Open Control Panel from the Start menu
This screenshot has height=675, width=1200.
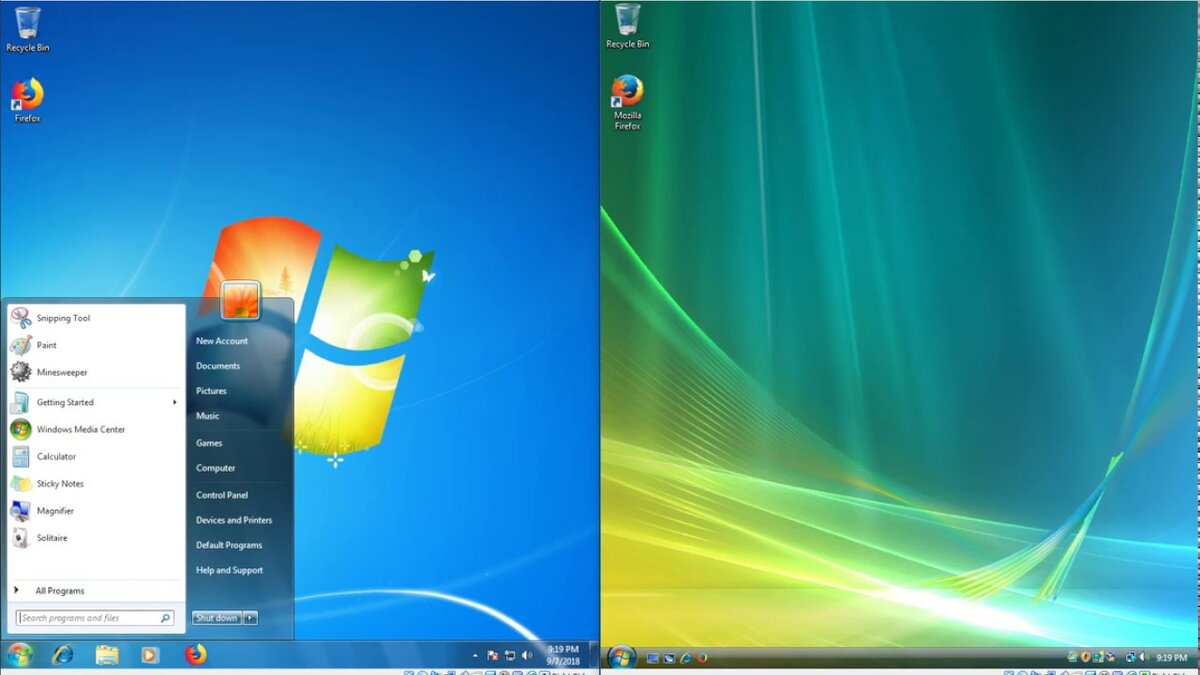[x=222, y=495]
